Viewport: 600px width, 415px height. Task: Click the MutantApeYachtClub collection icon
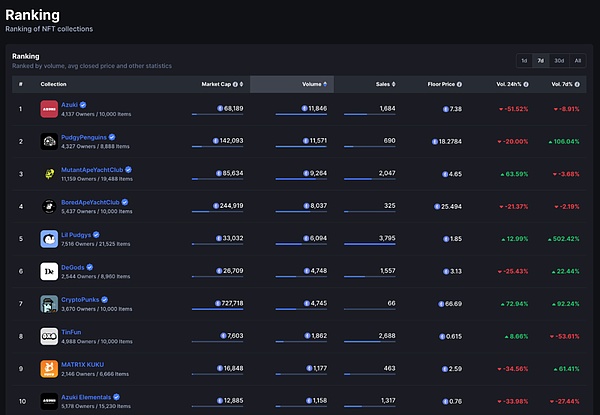(49, 174)
